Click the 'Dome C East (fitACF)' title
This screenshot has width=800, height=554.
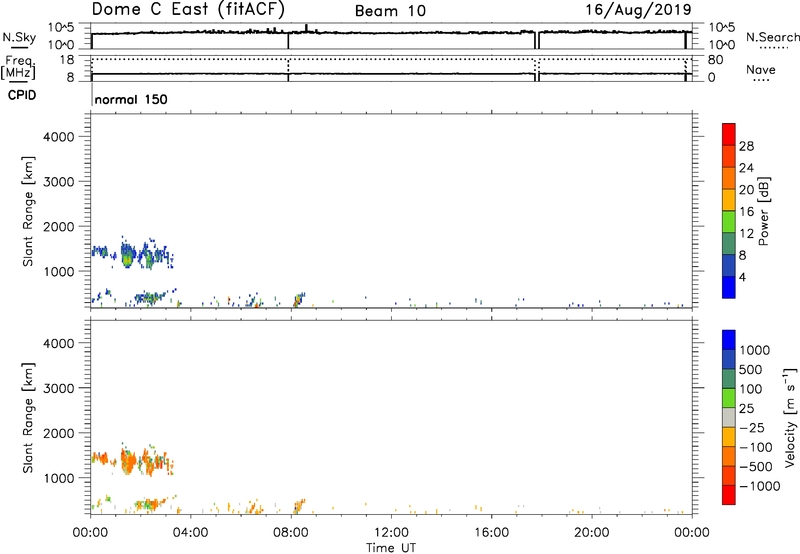tap(188, 10)
